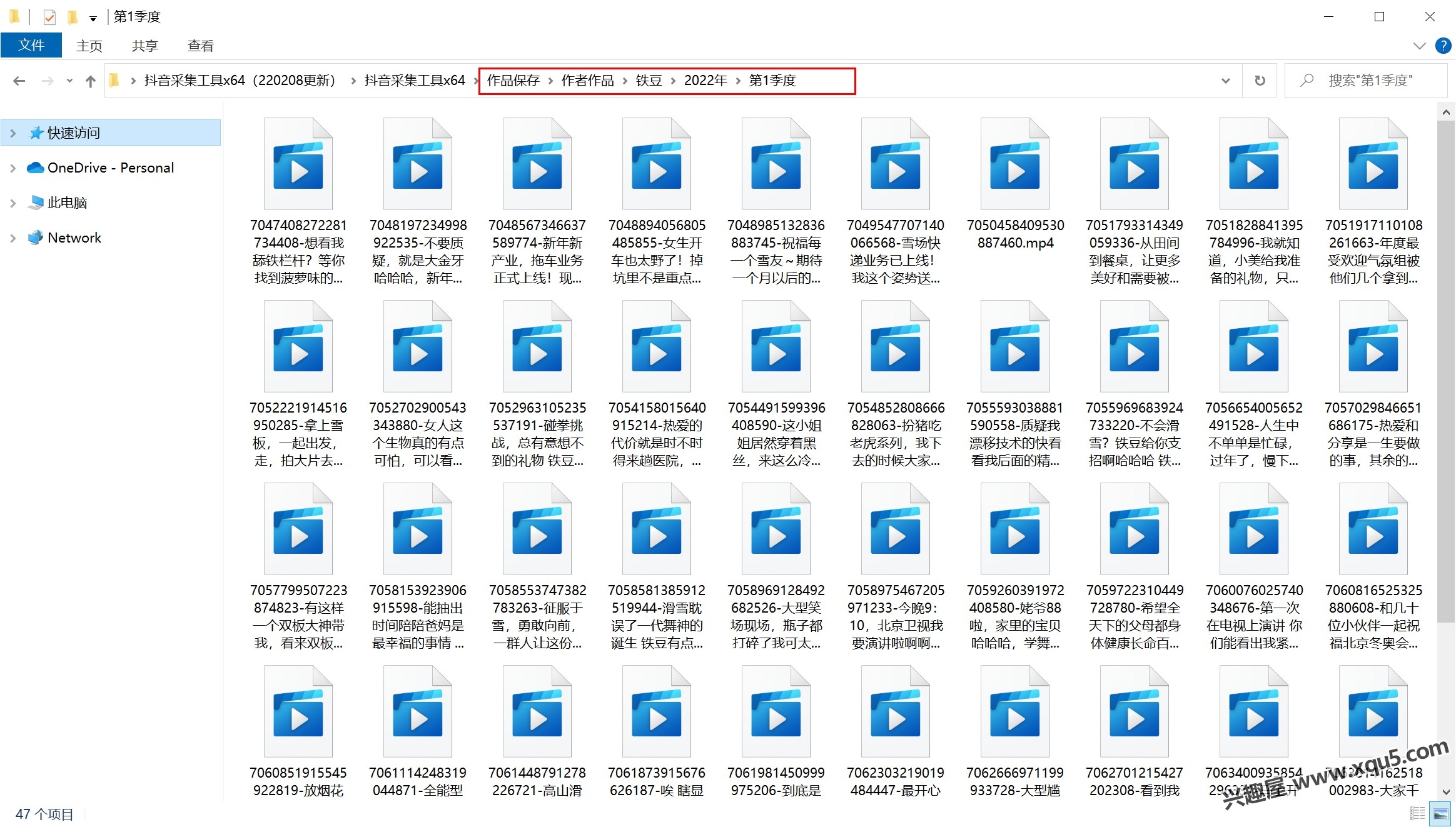Image resolution: width=1456 pixels, height=827 pixels.
Task: Switch to large icons view
Action: tap(1441, 814)
